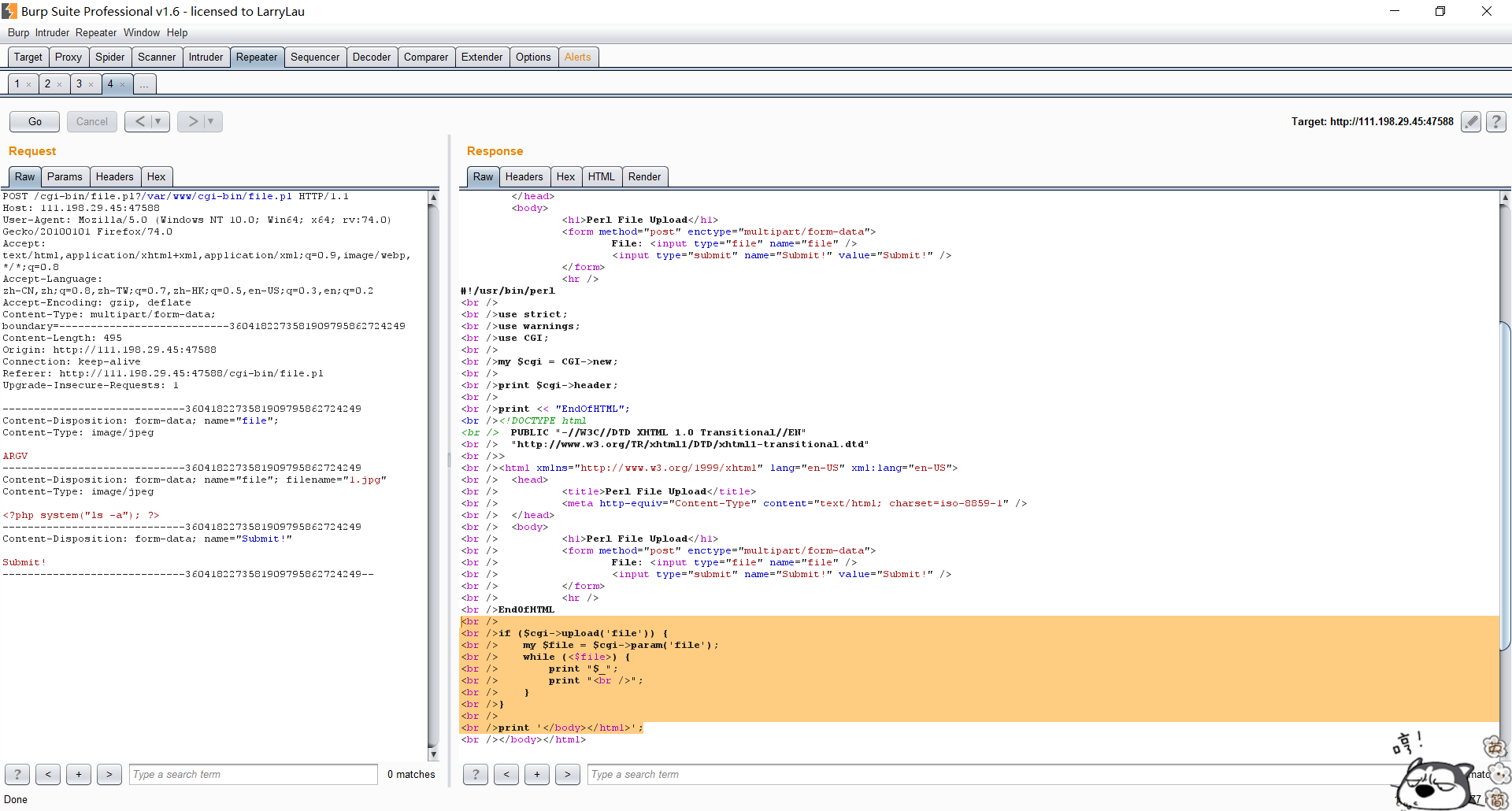The height and width of the screenshot is (811, 1512).
Task: Close Repeater tab 4
Action: (x=123, y=84)
